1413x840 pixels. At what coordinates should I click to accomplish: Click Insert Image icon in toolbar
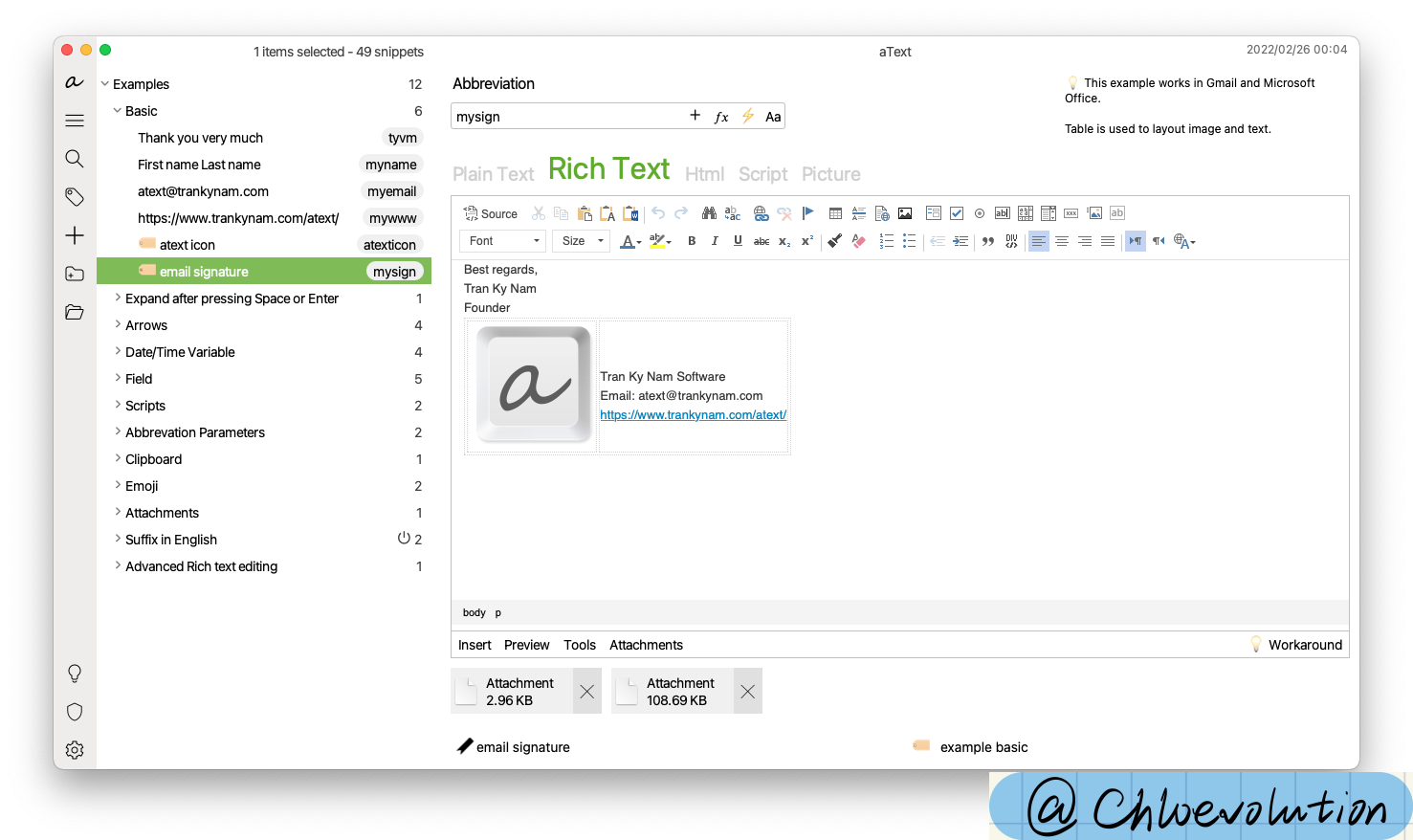coord(905,213)
